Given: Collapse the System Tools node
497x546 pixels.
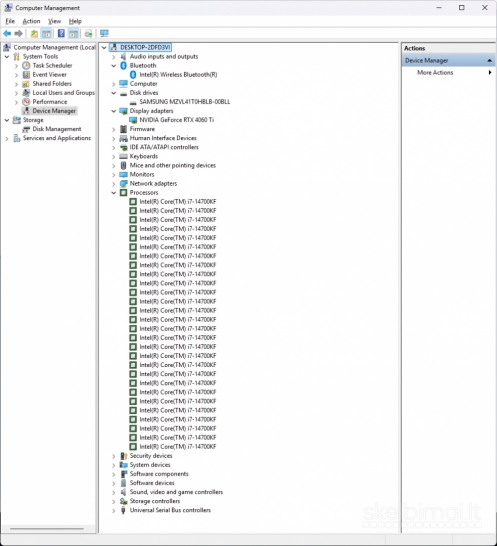Looking at the screenshot, I should [7, 56].
